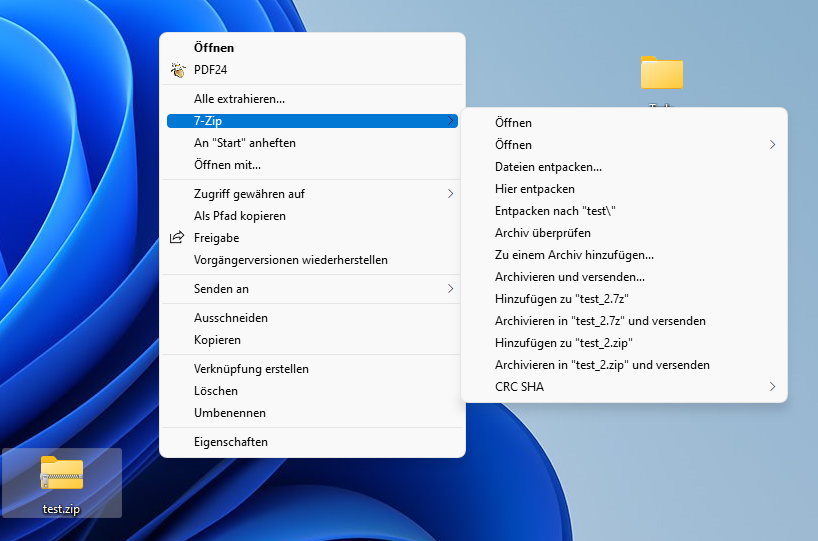Expand the Zugriff gewähren auf submenu arrow
The height and width of the screenshot is (541, 818).
(x=450, y=194)
